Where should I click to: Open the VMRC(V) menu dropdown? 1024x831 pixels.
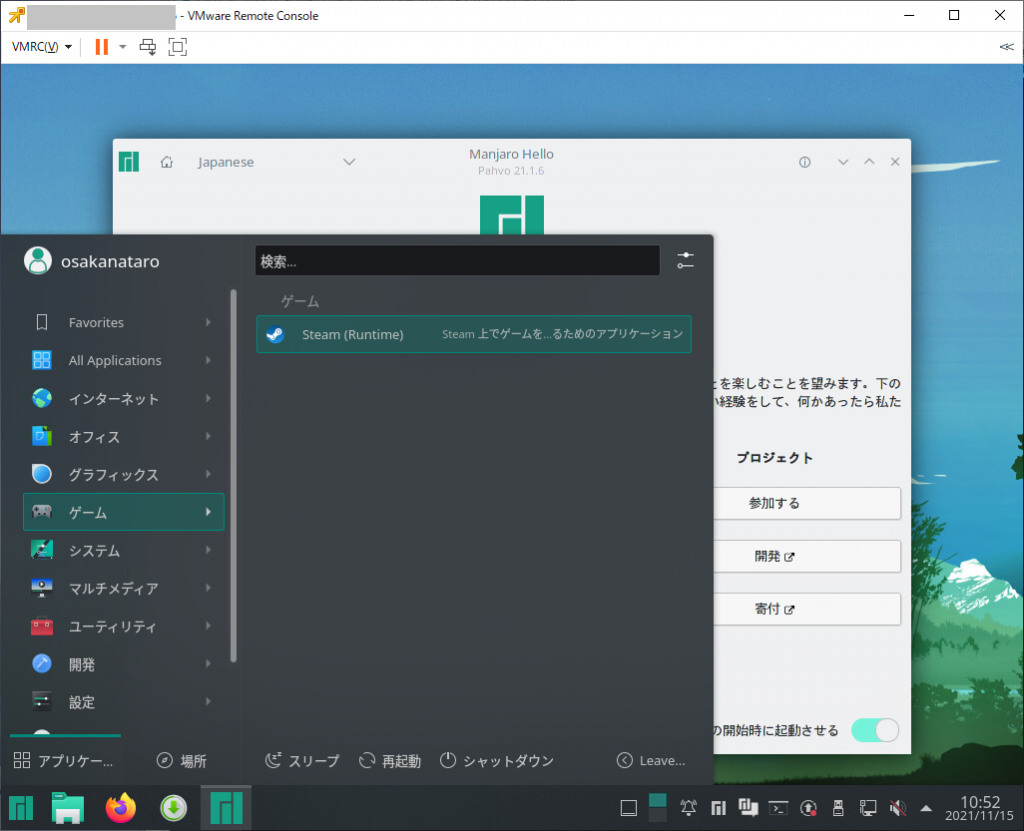pyautogui.click(x=42, y=46)
